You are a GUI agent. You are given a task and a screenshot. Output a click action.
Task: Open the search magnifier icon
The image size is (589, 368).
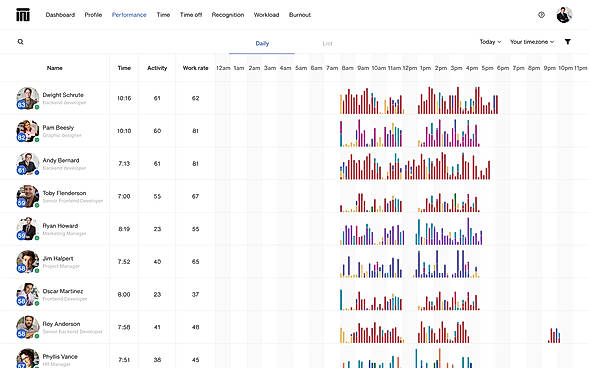click(21, 42)
